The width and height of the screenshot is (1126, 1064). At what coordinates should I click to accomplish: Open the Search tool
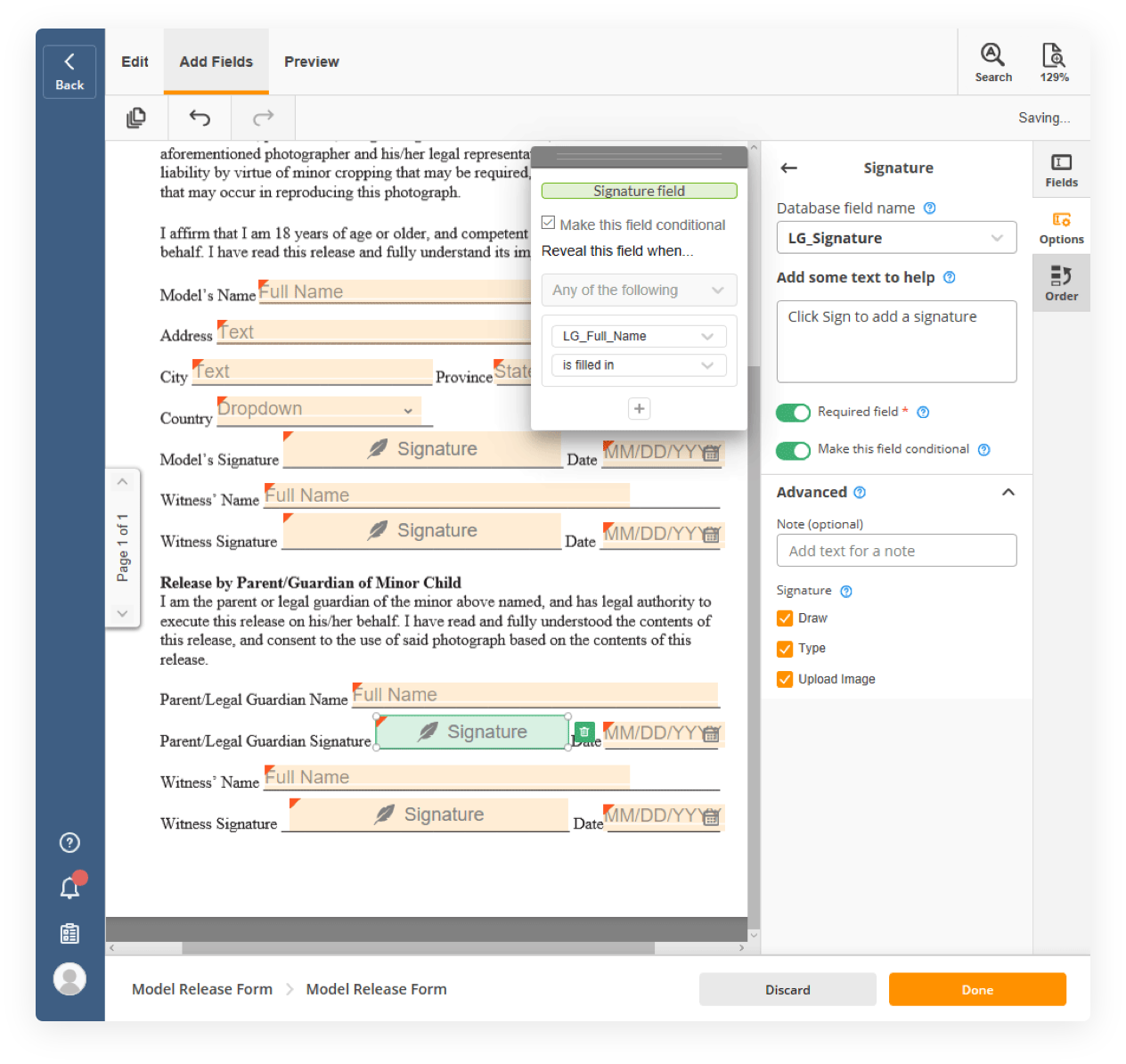(992, 62)
